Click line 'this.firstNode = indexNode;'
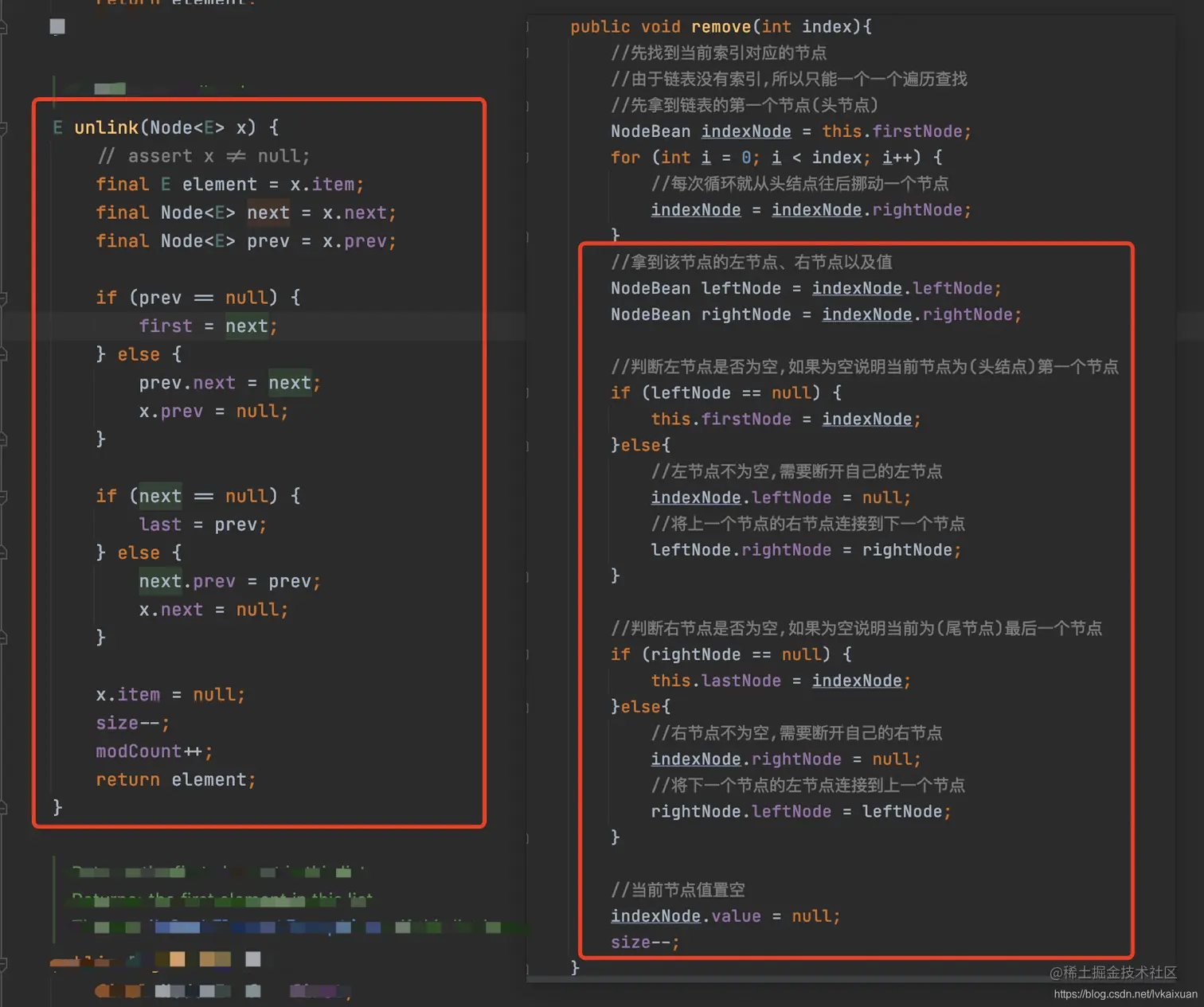 (x=786, y=420)
